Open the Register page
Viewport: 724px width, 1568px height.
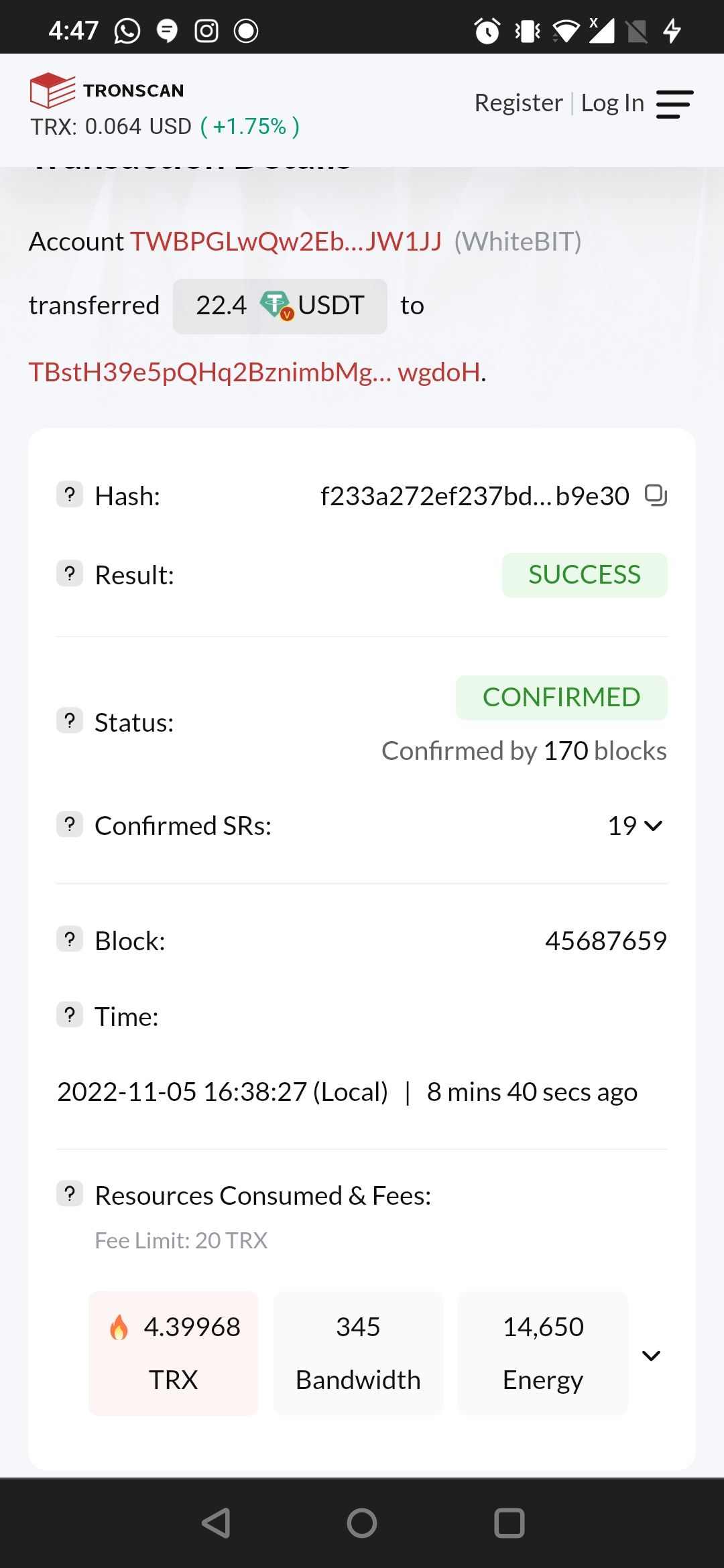click(518, 103)
